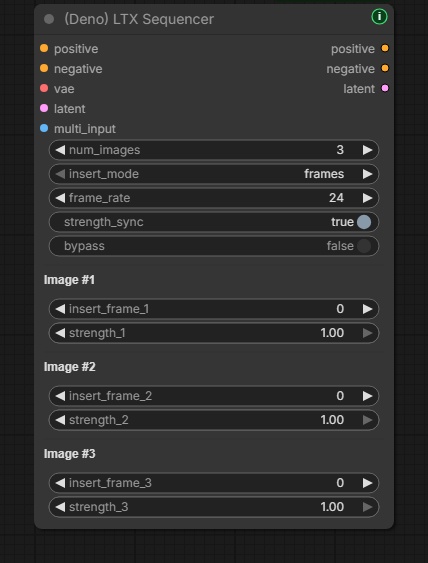Image resolution: width=428 pixels, height=563 pixels.
Task: Toggle the strength_sync switch off
Action: pos(364,222)
